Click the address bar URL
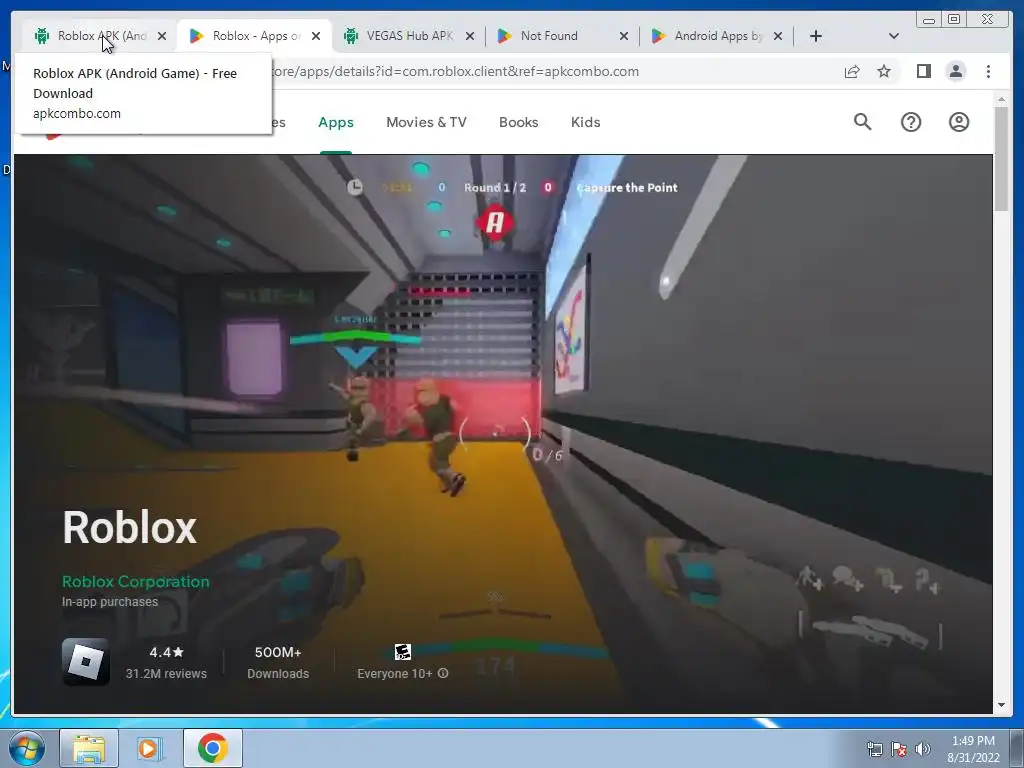Viewport: 1024px width, 768px height. pyautogui.click(x=455, y=72)
